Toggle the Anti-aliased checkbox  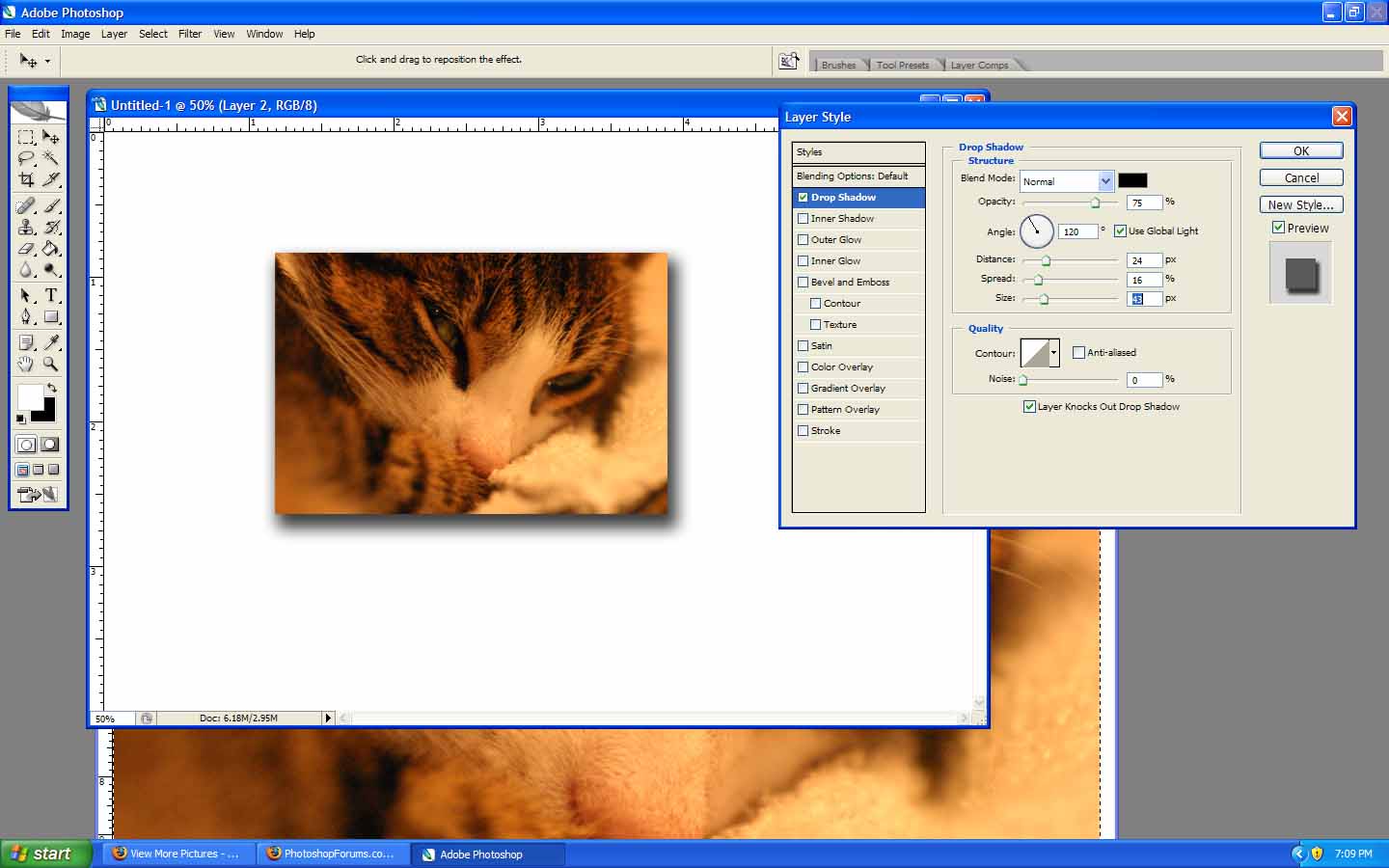[x=1078, y=353]
